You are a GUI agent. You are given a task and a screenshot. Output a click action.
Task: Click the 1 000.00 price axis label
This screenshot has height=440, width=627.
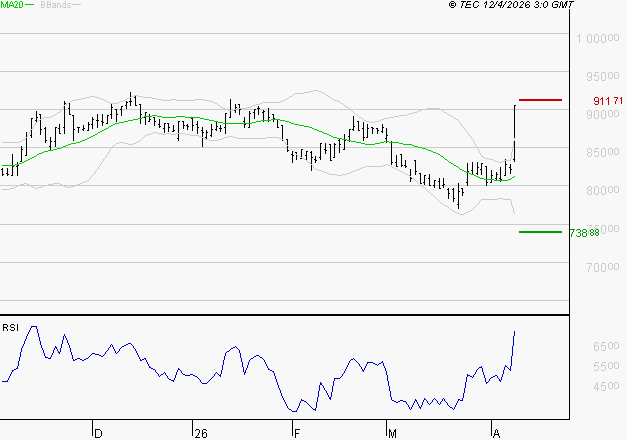tap(597, 39)
